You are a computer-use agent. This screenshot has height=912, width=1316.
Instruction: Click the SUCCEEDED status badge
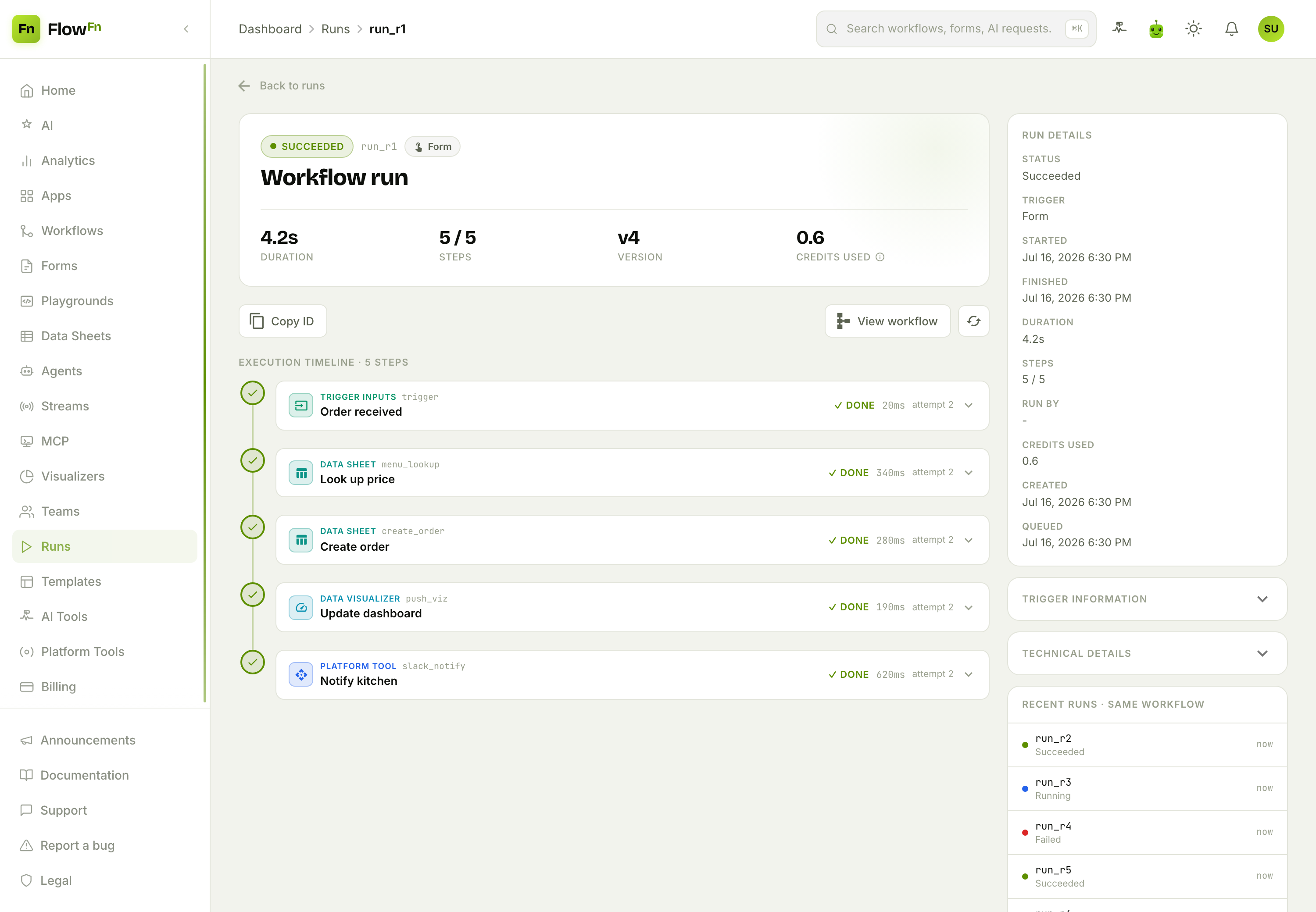pyautogui.click(x=307, y=146)
